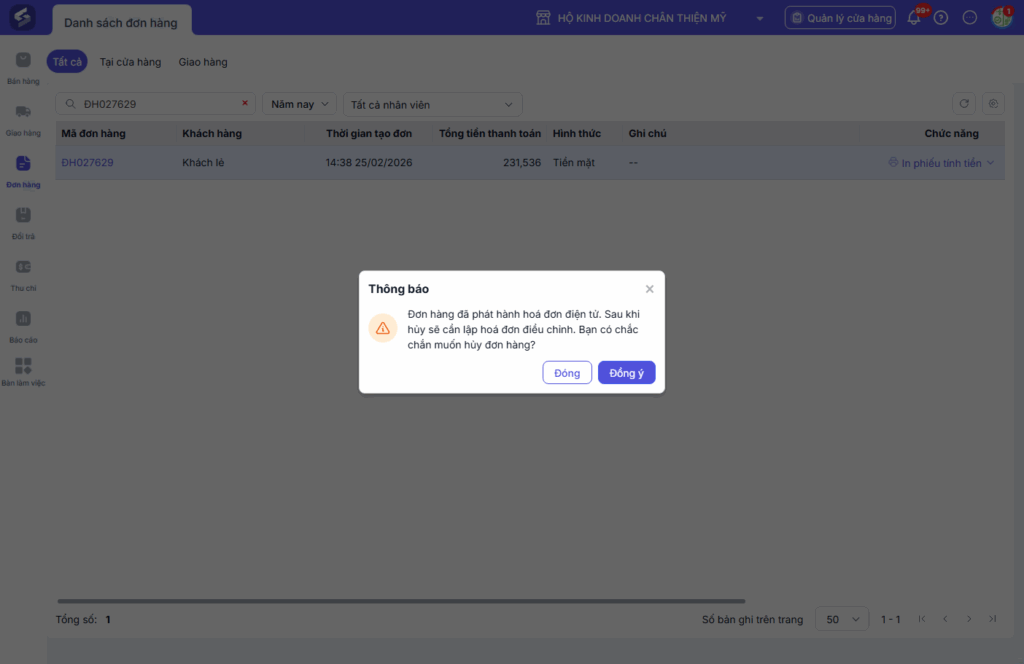
Task: Open the chat bubble icon in header
Action: coord(970,18)
